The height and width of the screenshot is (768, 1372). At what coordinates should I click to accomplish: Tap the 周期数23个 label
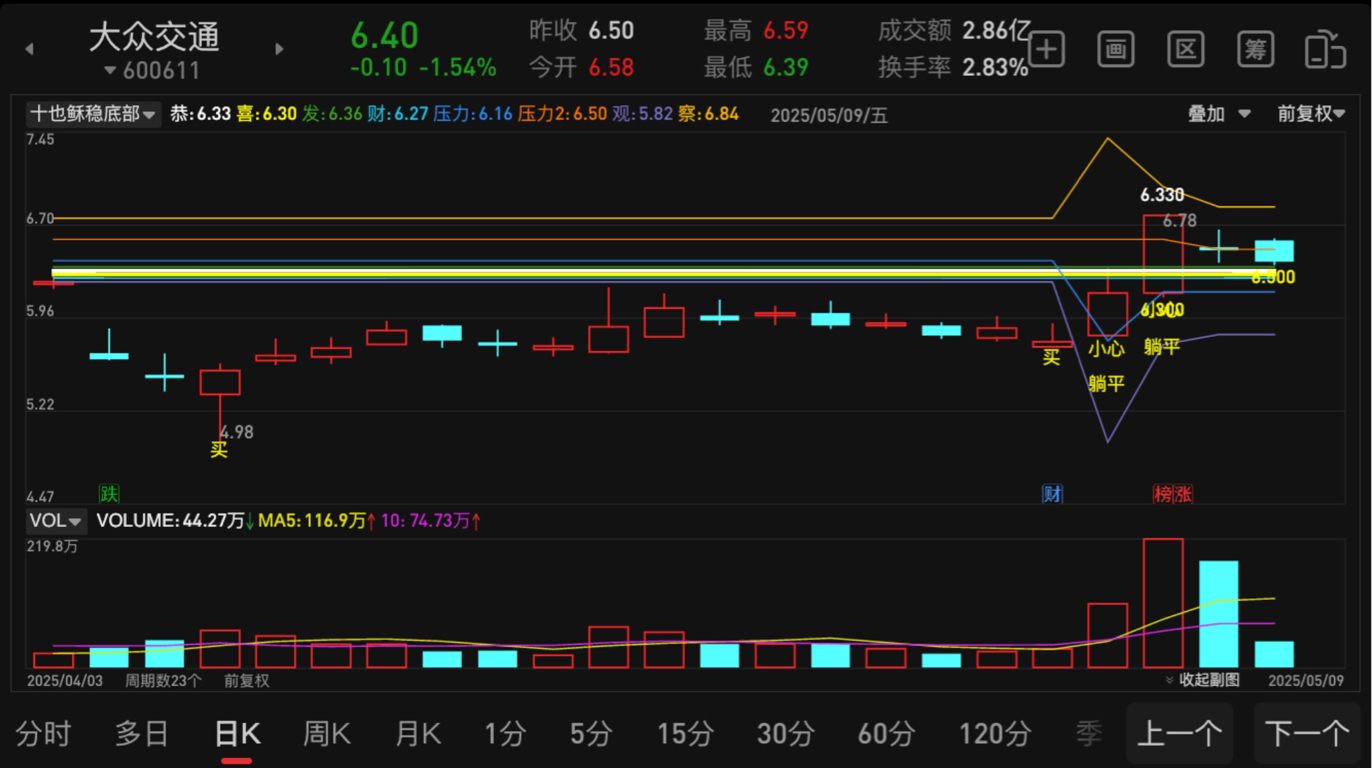click(x=163, y=680)
